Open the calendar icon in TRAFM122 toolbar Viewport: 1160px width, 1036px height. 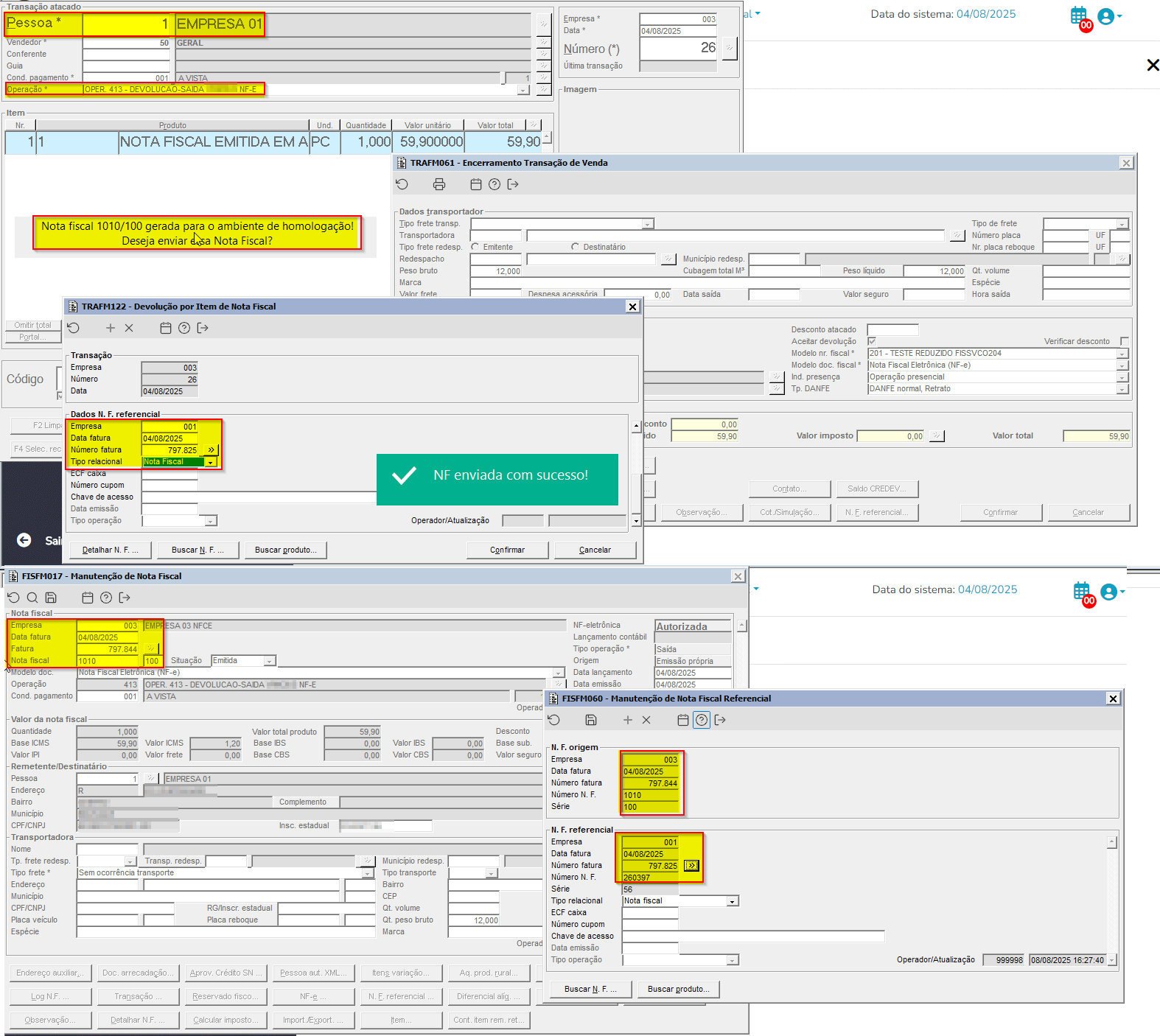point(166,328)
